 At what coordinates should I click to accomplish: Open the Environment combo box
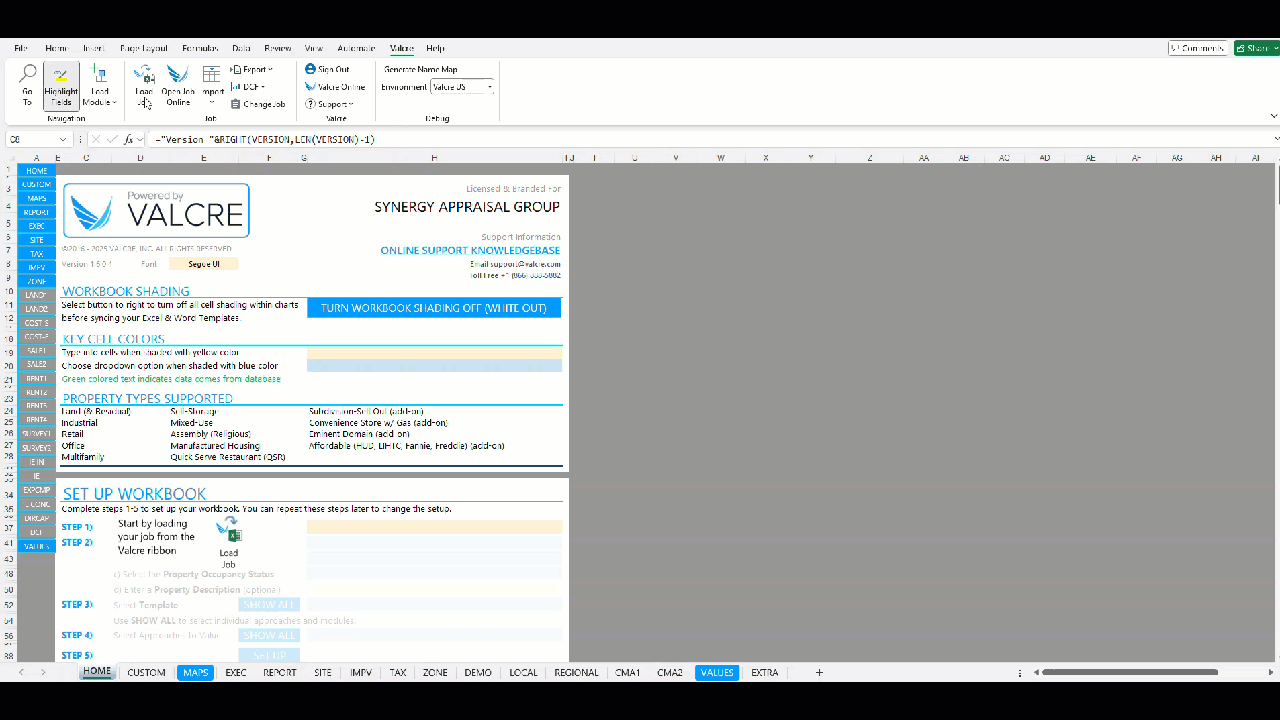tap(462, 87)
